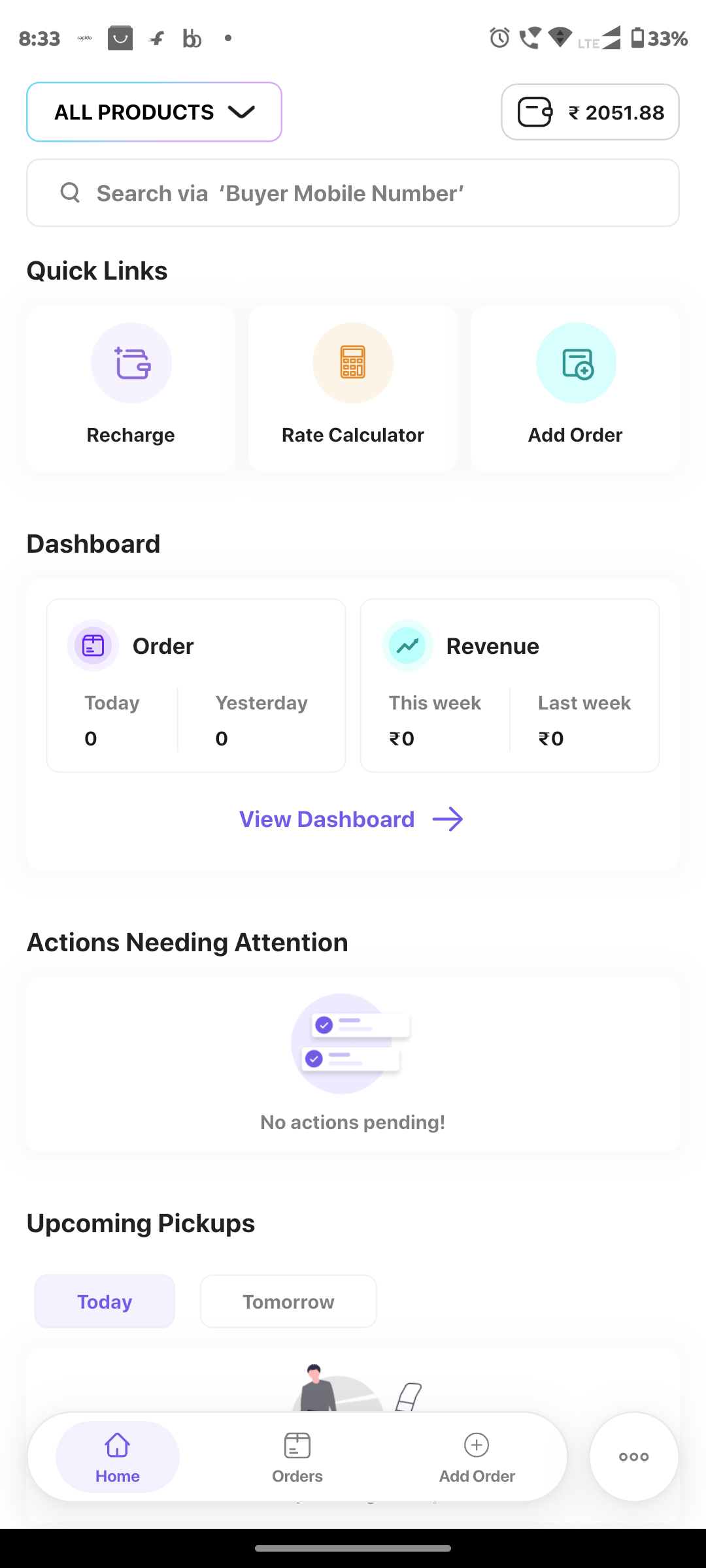
Task: Open the Rate Calculator icon
Action: point(353,363)
